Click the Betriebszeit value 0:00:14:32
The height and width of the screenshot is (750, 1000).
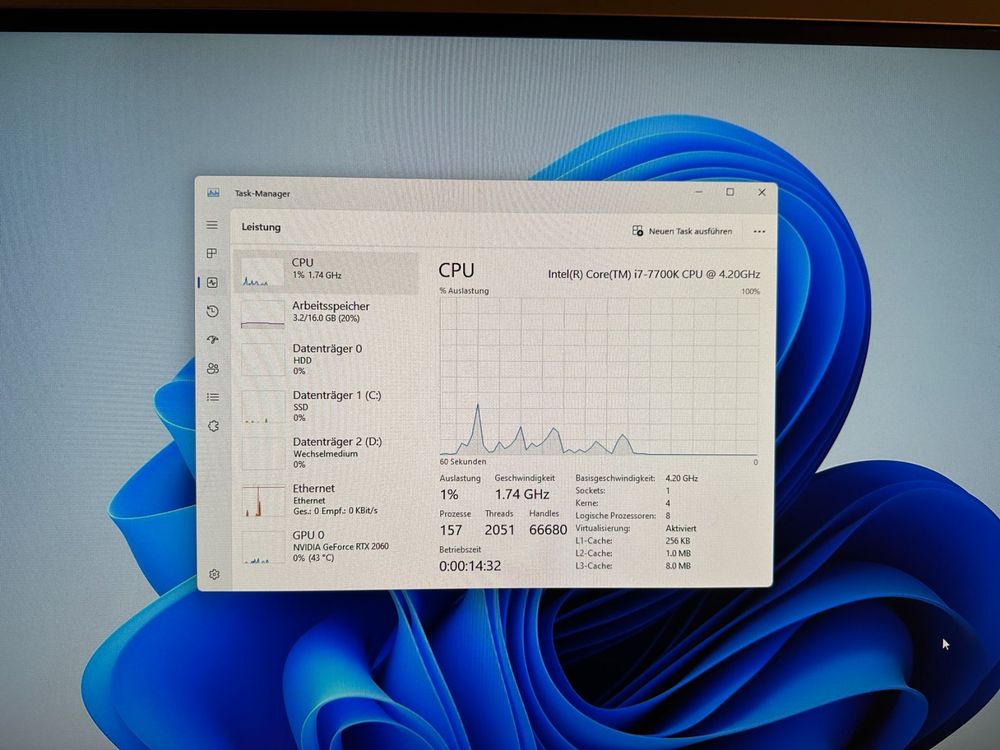[x=470, y=566]
